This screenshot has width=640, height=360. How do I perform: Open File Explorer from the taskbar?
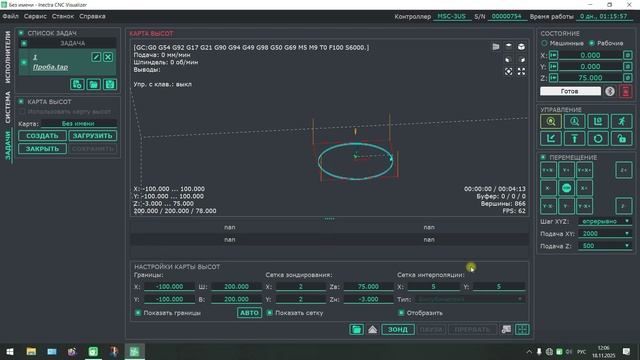pos(31,351)
